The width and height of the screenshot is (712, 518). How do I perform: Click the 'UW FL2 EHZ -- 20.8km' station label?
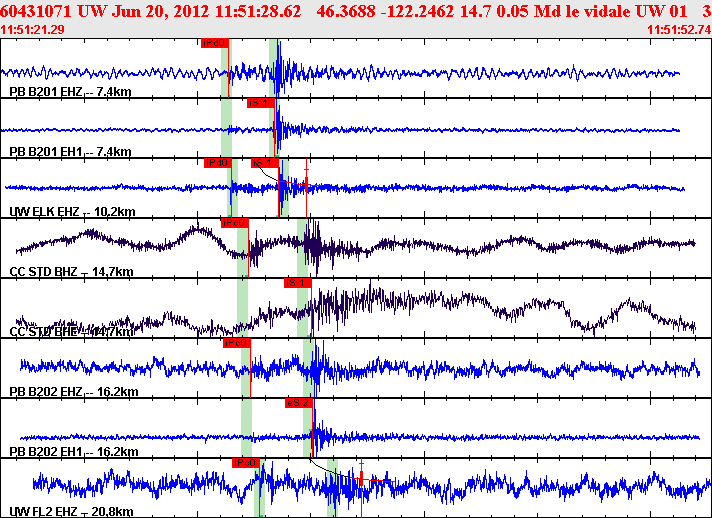(x=71, y=512)
